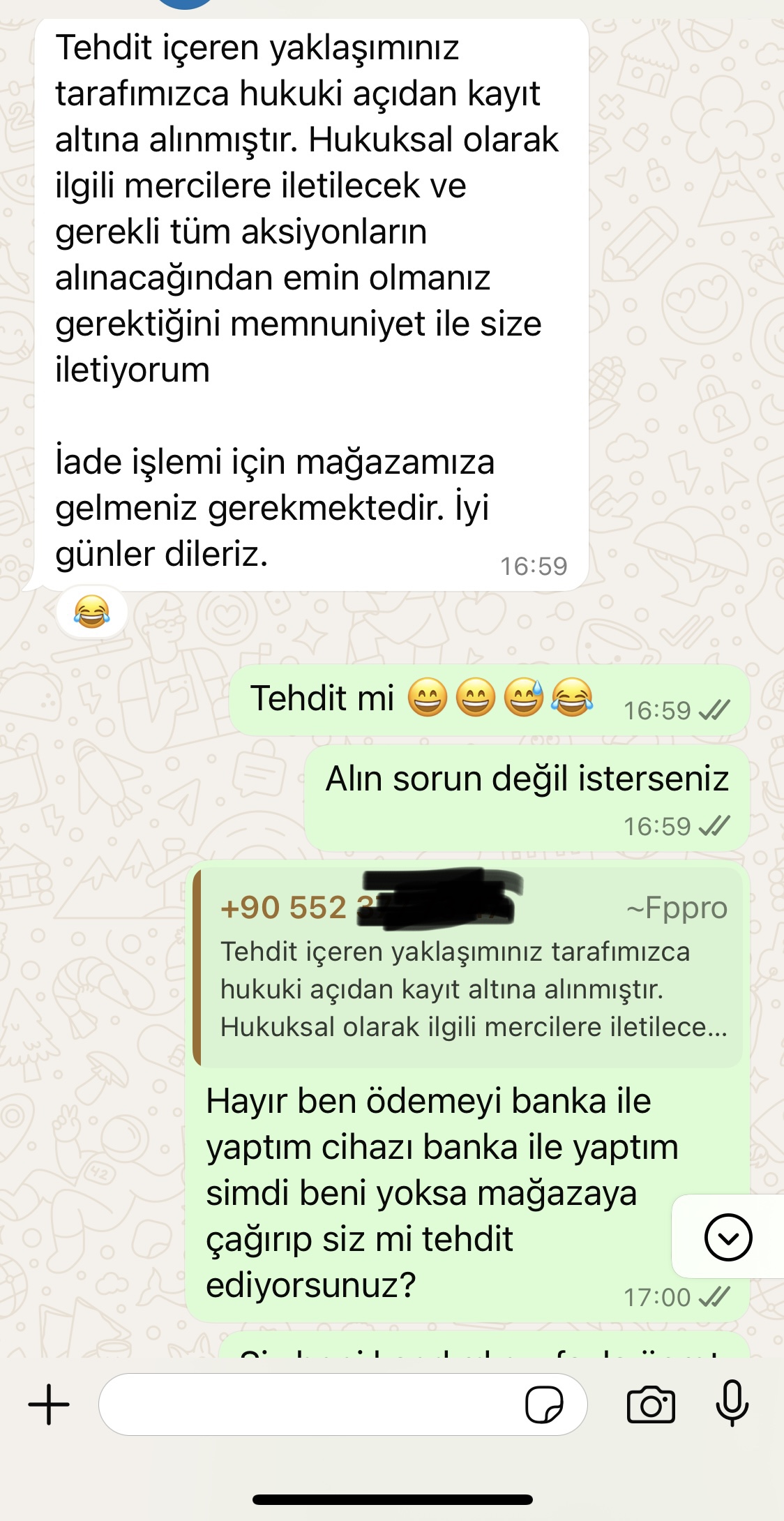Viewport: 784px width, 1521px height.
Task: Open the camera icon
Action: point(651,1404)
